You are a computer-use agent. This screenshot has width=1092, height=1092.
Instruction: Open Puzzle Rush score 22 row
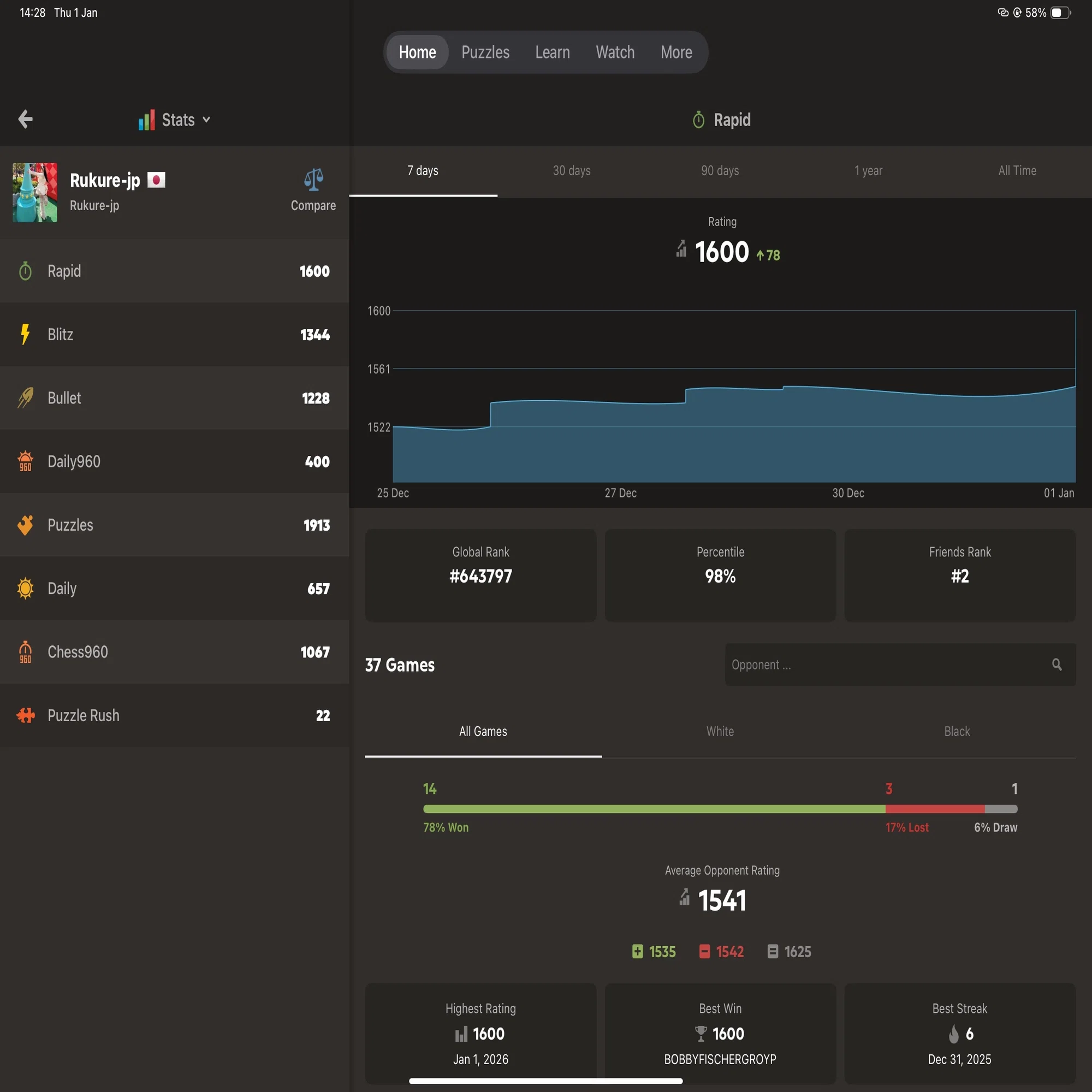point(175,716)
